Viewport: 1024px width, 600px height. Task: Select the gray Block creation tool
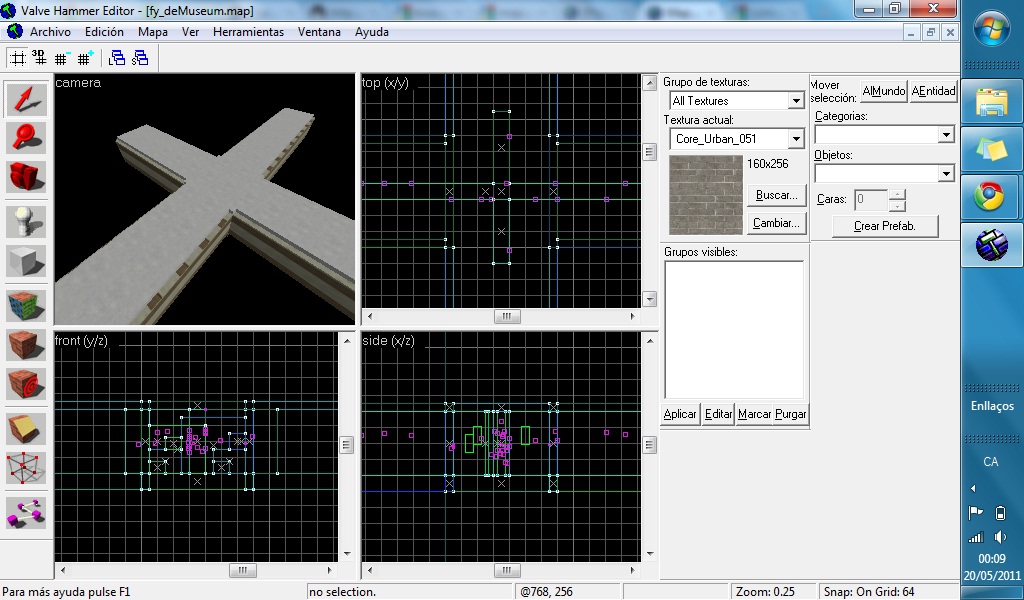26,261
